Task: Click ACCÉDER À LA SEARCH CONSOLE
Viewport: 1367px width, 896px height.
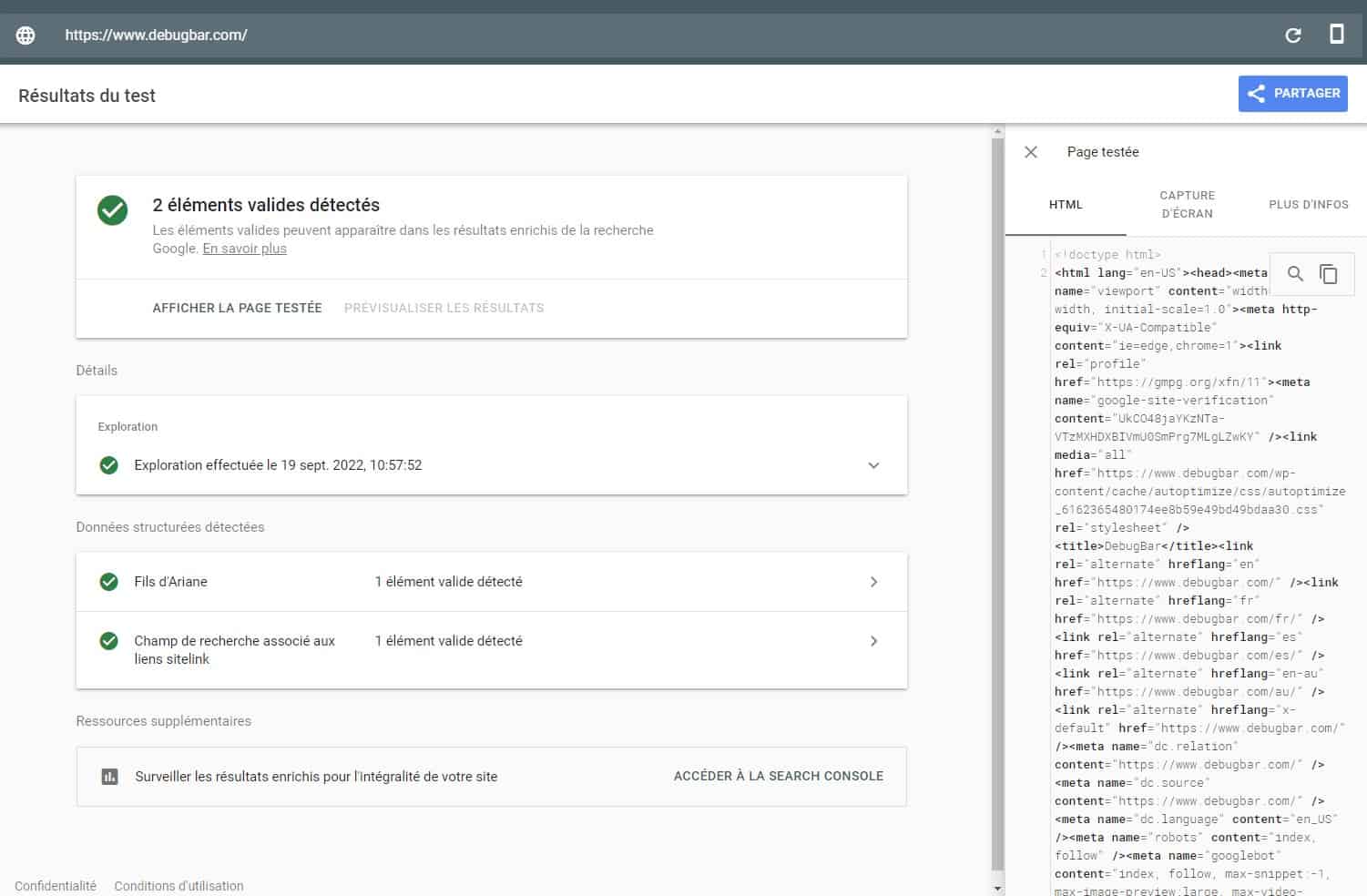Action: pyautogui.click(x=779, y=776)
